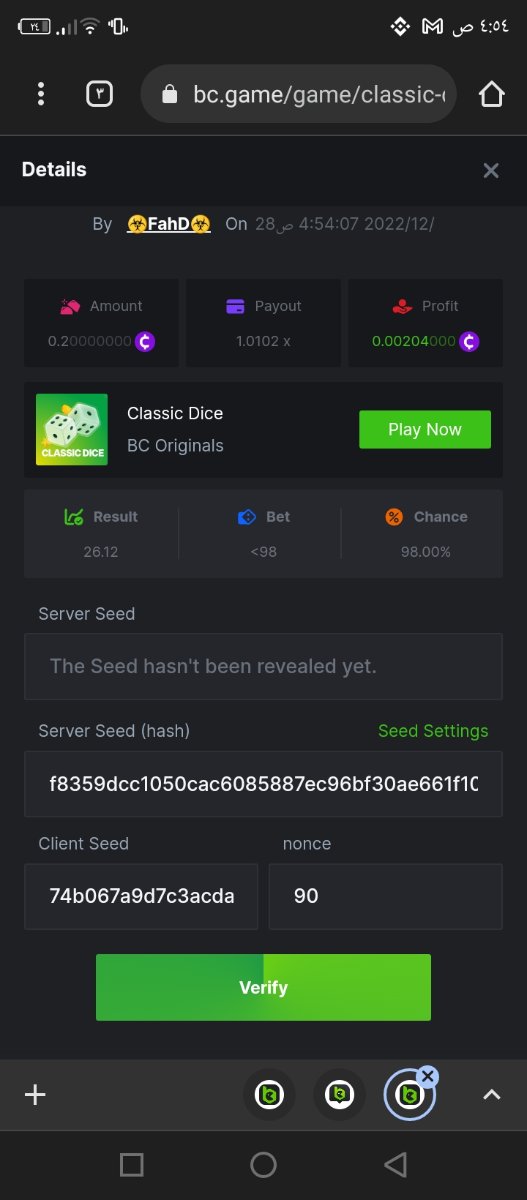Open the tab switcher showing count
This screenshot has width=527, height=1200.
point(99,94)
